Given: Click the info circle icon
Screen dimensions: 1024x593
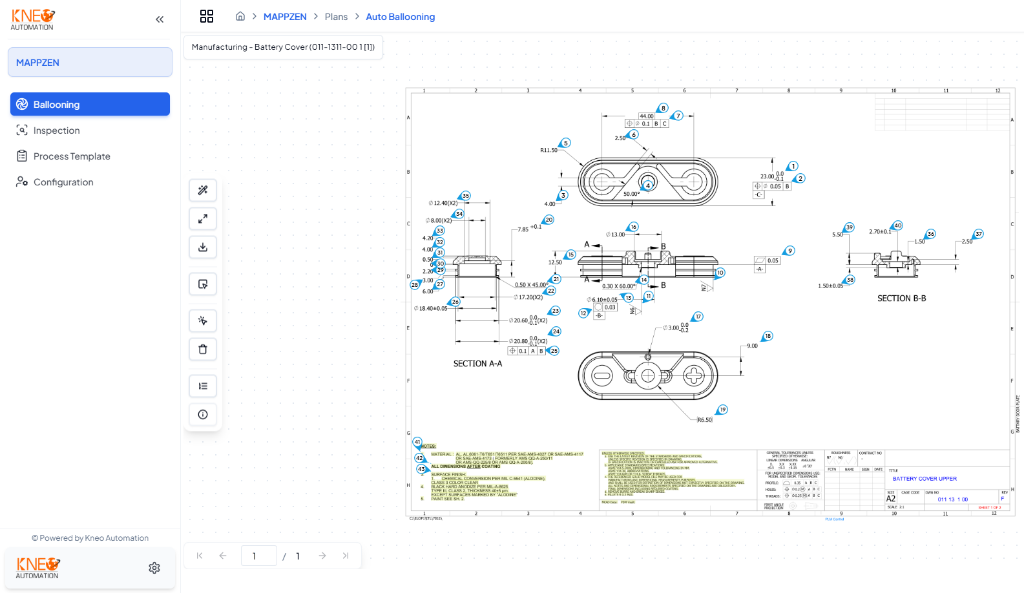Looking at the screenshot, I should [202, 415].
